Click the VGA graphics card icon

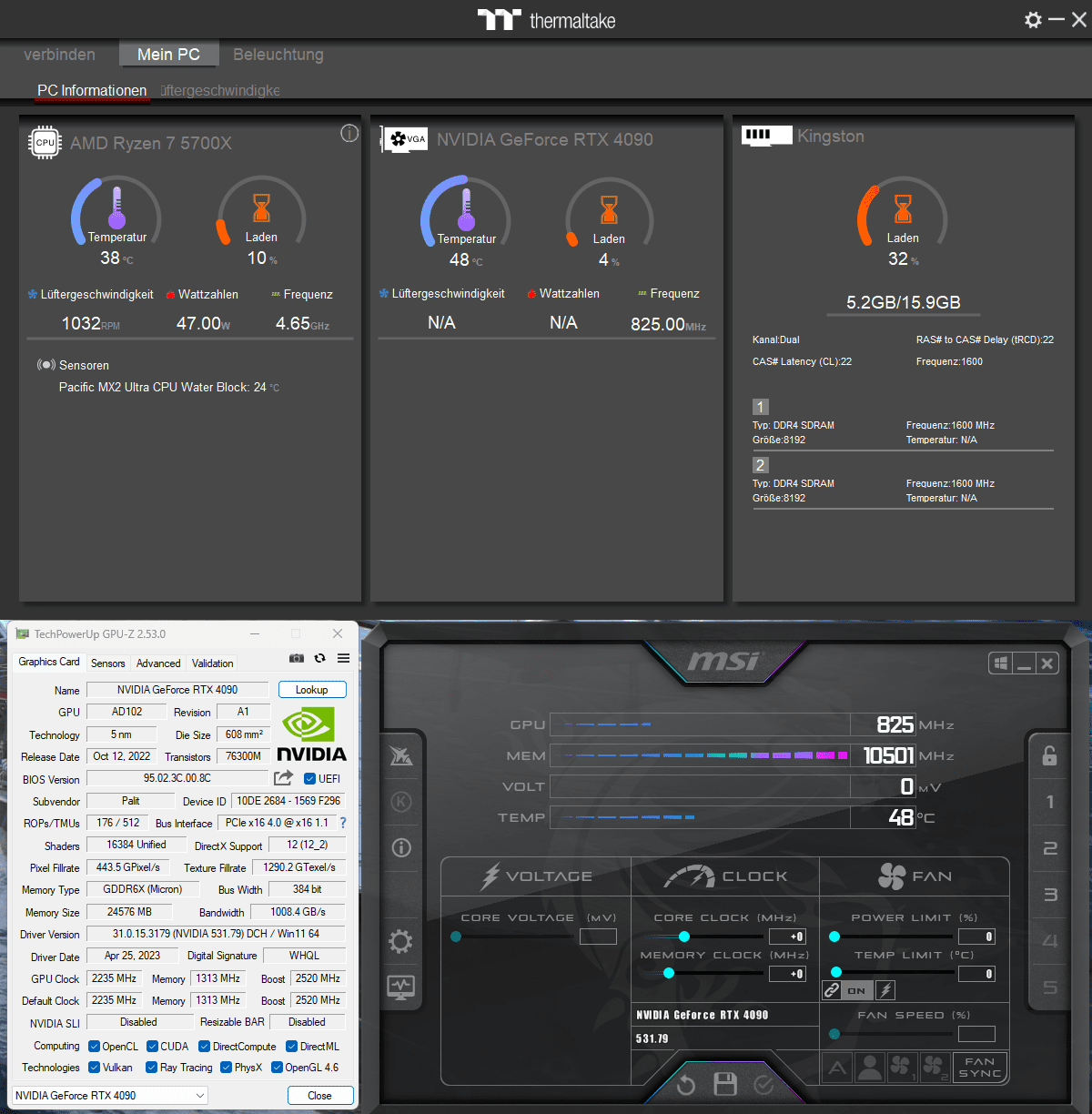point(404,139)
